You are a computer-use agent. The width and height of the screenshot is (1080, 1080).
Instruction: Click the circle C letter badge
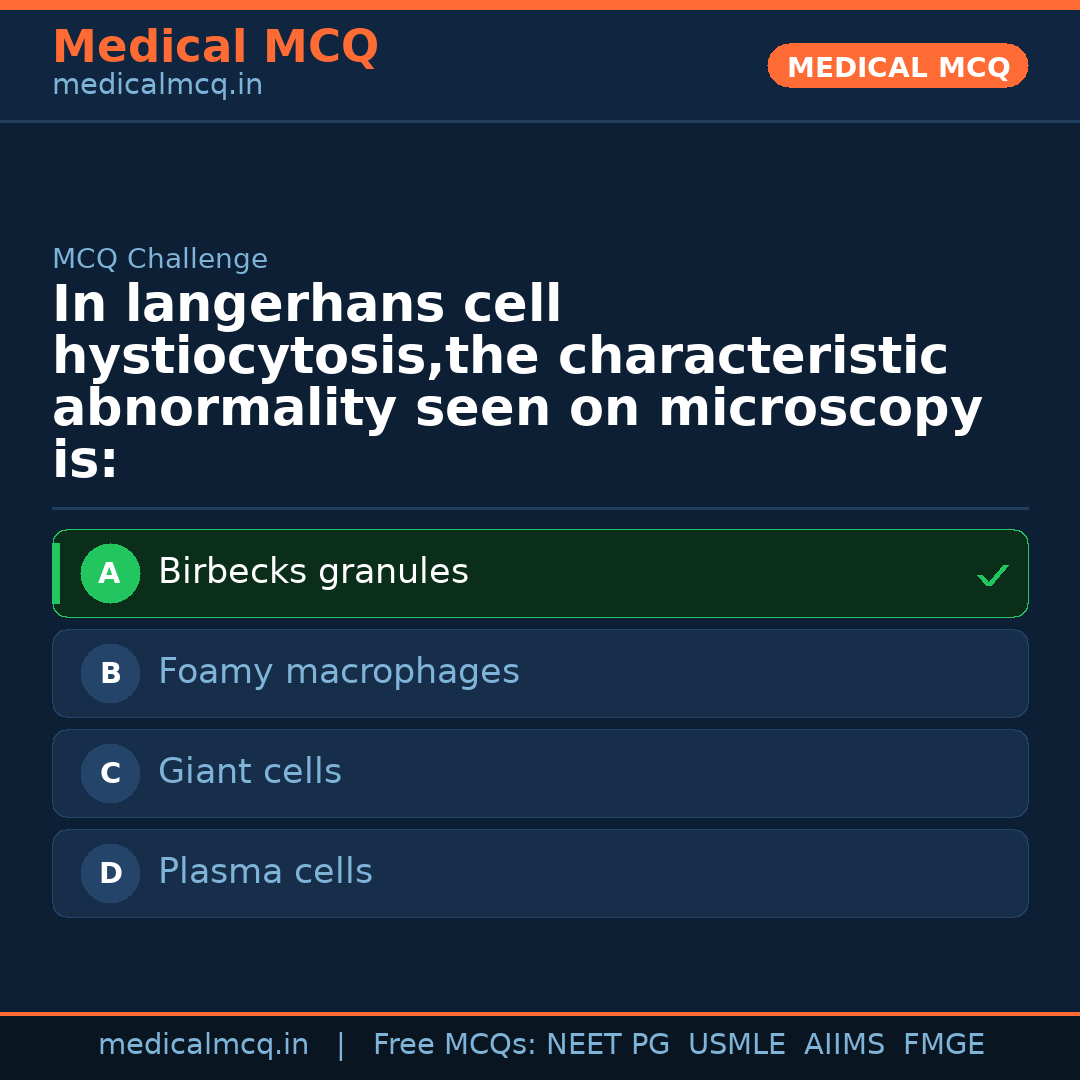(x=110, y=774)
